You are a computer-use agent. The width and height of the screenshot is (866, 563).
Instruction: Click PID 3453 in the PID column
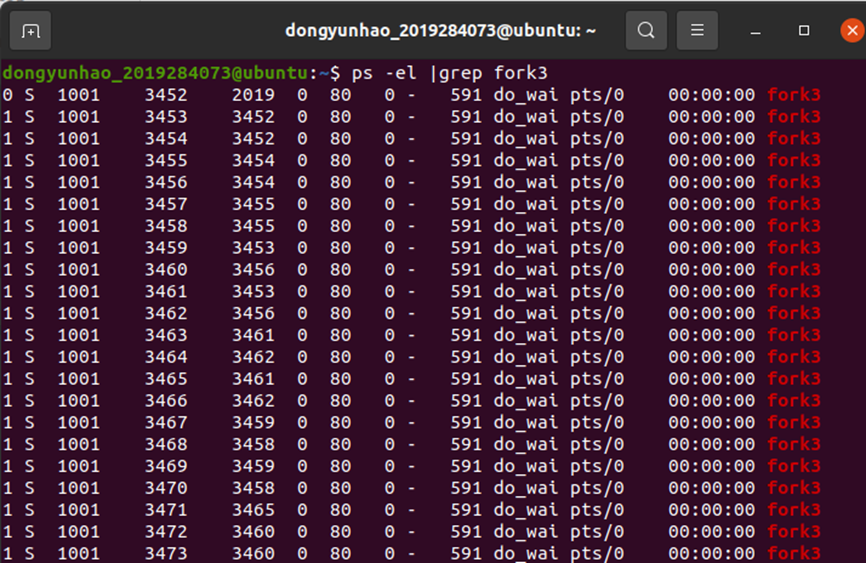[x=166, y=117]
